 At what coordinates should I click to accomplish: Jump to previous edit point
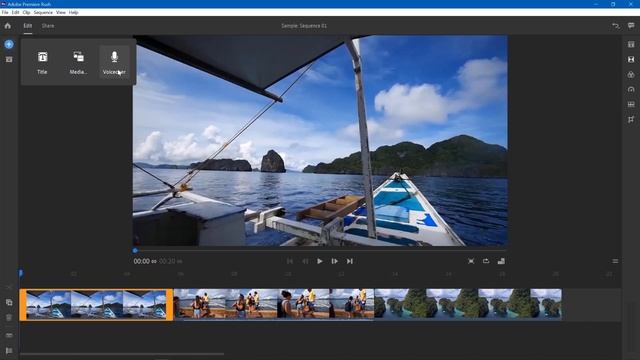(x=289, y=261)
